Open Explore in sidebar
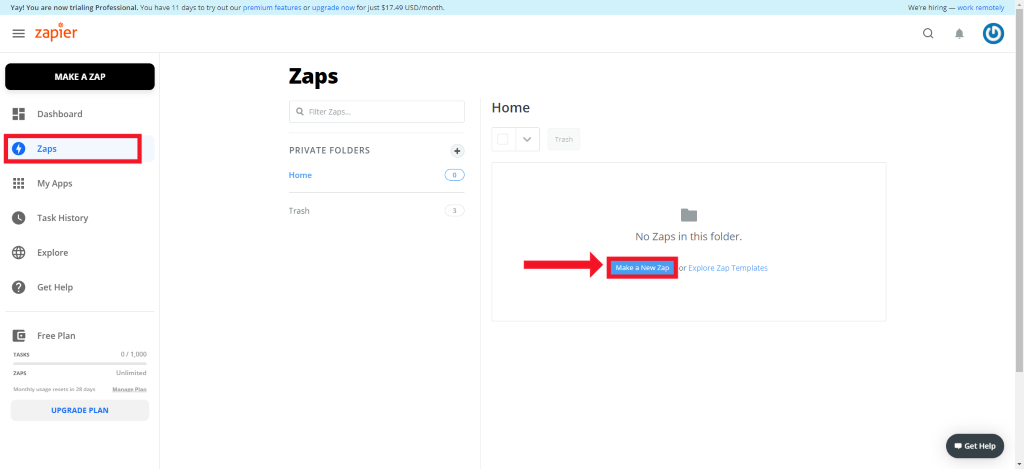Viewport: 1024px width, 469px height. point(52,253)
